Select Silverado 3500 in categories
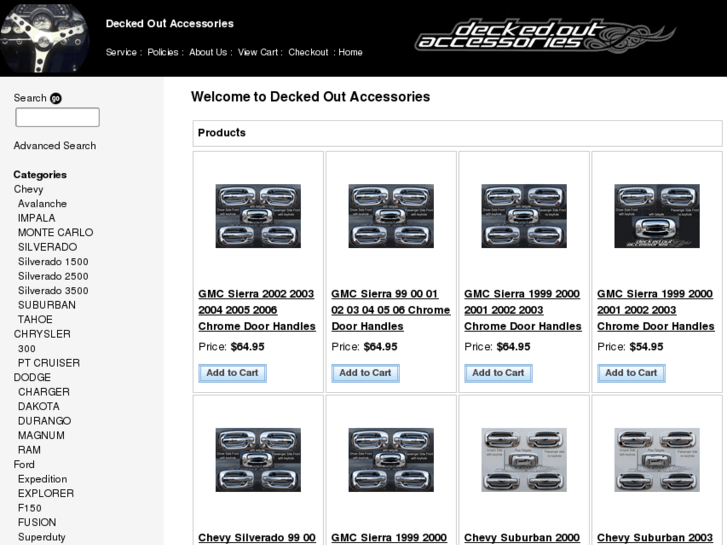The image size is (727, 545). (x=53, y=290)
